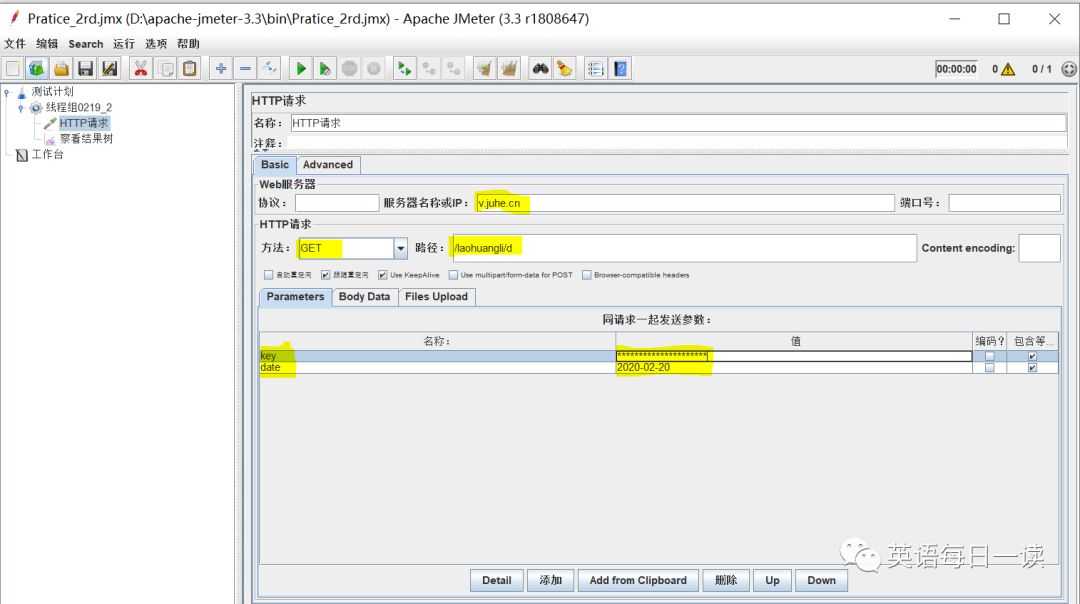Click the grey Shutdown icon
Screen dimensions: 1080x604
coord(373,68)
